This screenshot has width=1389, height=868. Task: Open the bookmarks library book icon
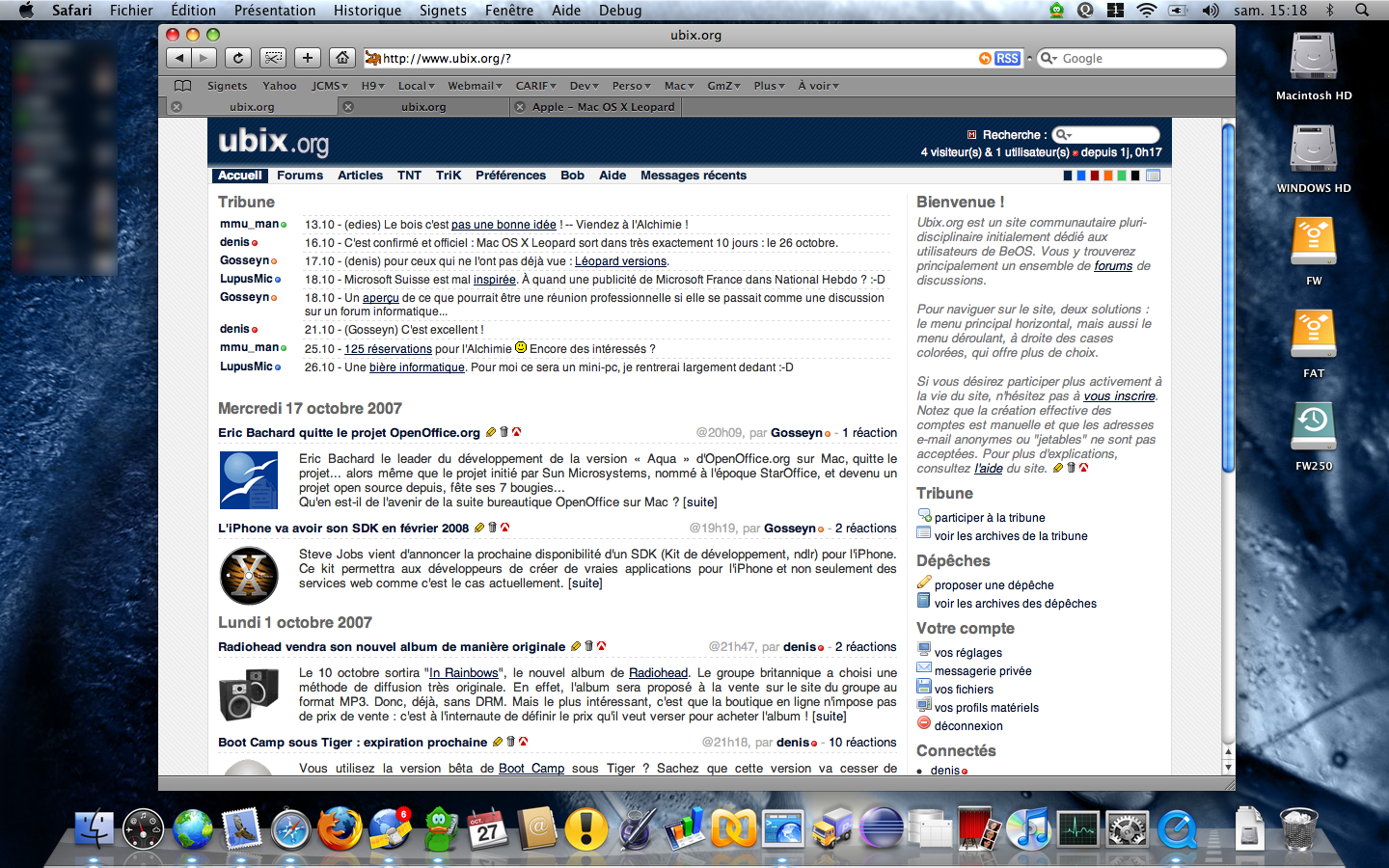182,86
